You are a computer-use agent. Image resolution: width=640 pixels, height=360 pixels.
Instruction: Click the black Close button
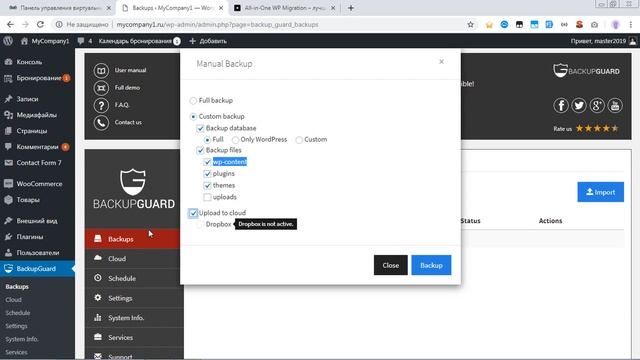tap(390, 265)
